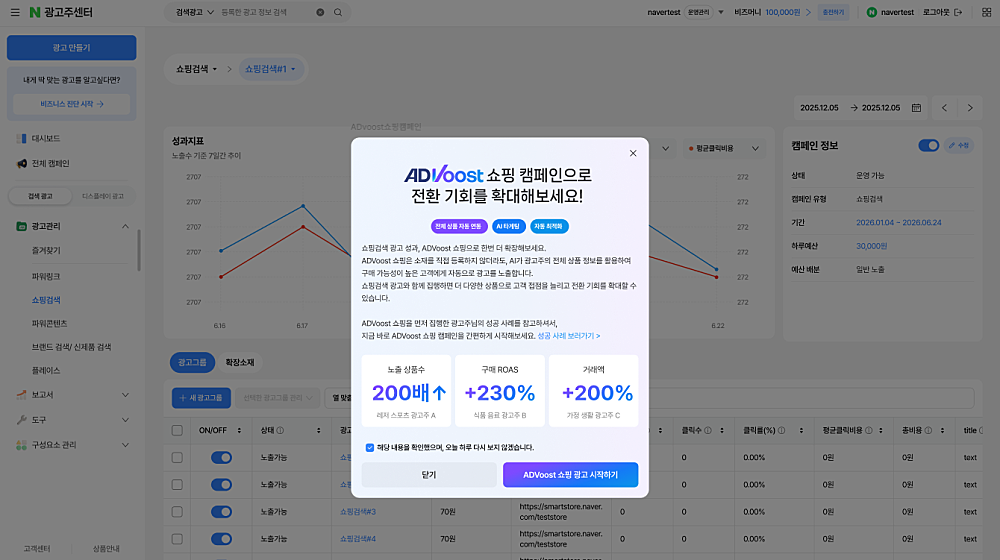This screenshot has width=1000, height=560.
Task: Click the 평균클릭비용 column info icon
Action: pos(869,431)
